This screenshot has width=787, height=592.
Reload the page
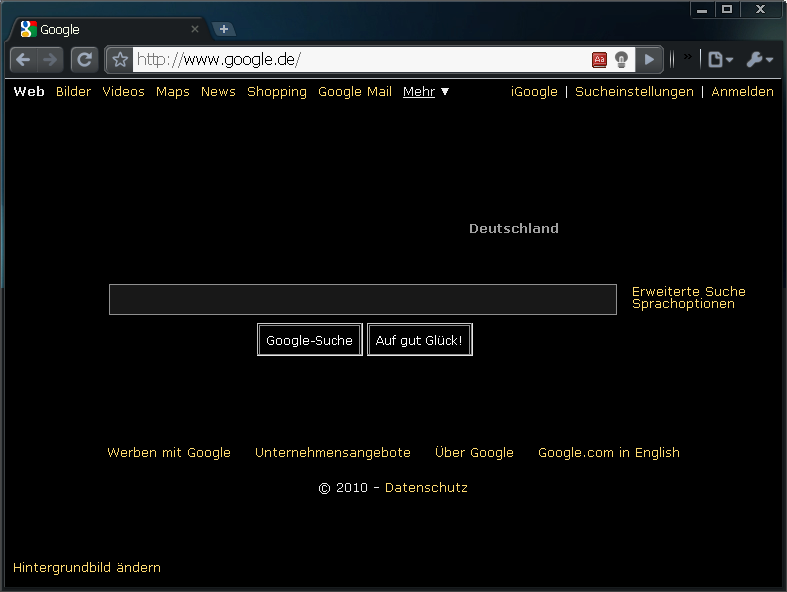[x=84, y=60]
